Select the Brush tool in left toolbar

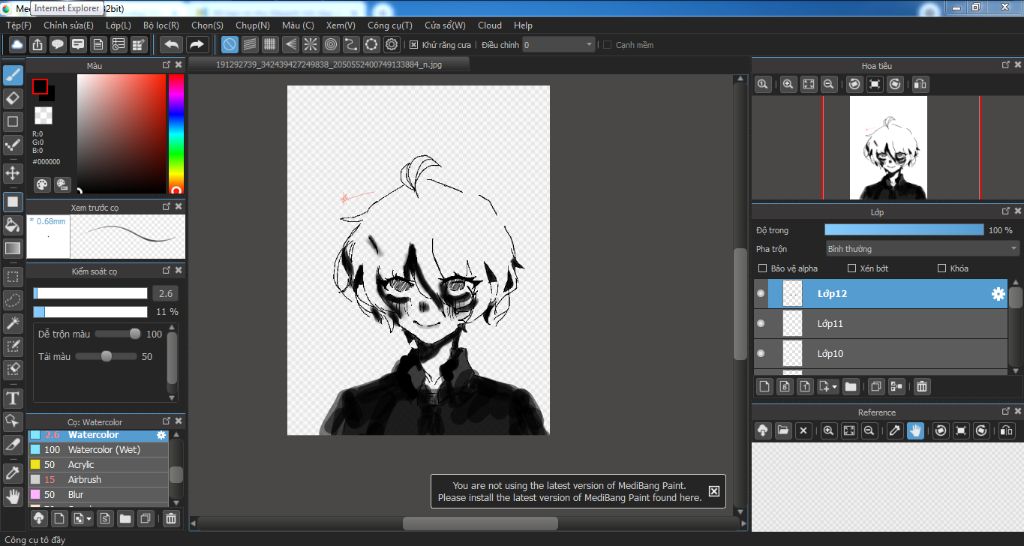(x=12, y=75)
